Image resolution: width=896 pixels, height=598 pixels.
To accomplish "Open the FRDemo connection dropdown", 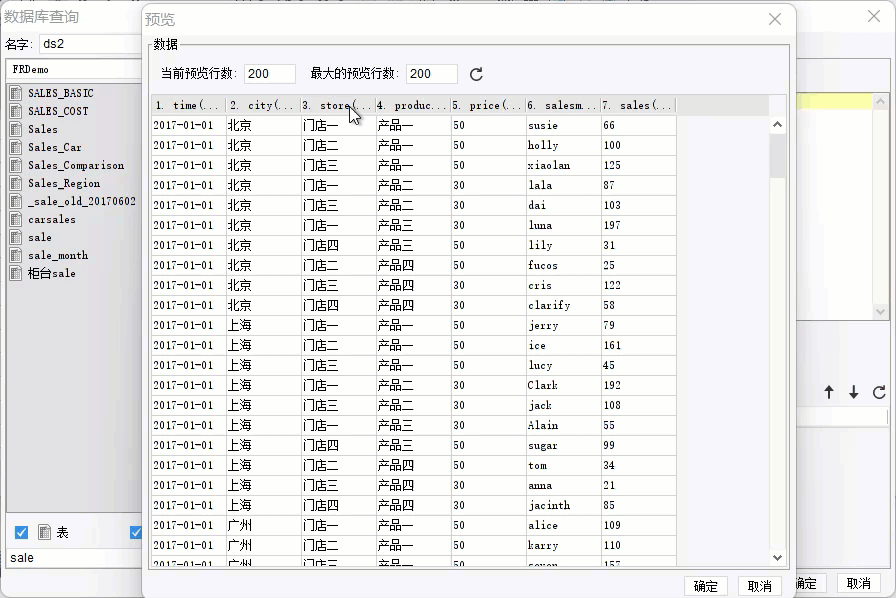I will (x=74, y=69).
